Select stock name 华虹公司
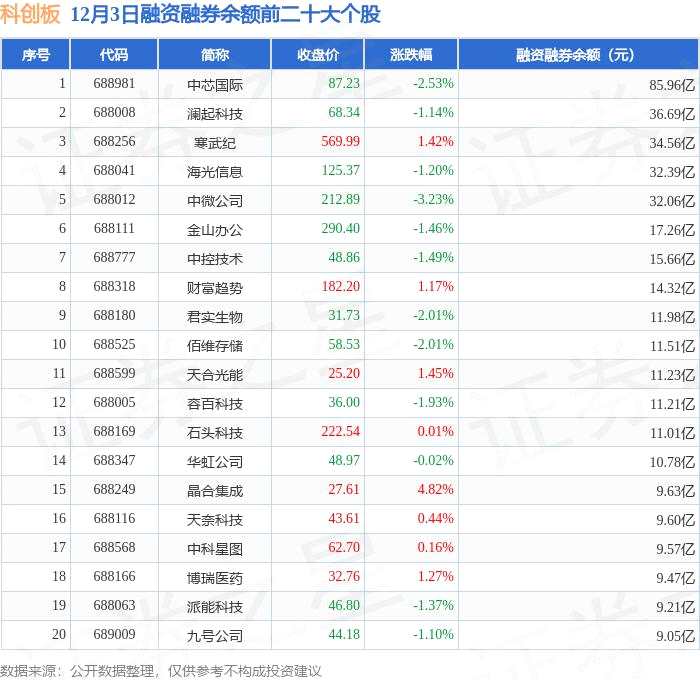 click(x=215, y=462)
